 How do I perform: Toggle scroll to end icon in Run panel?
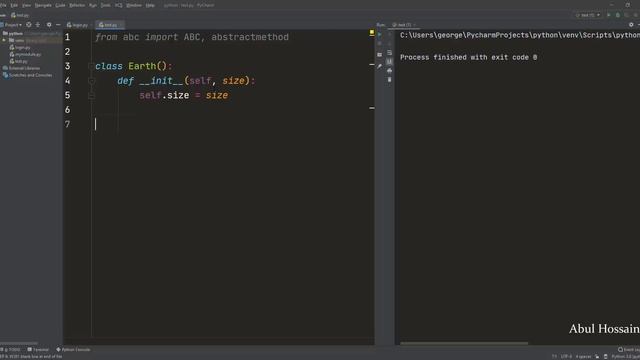[389, 62]
